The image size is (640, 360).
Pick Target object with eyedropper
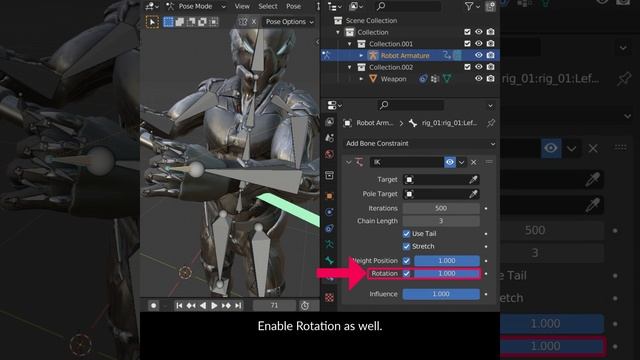(473, 180)
